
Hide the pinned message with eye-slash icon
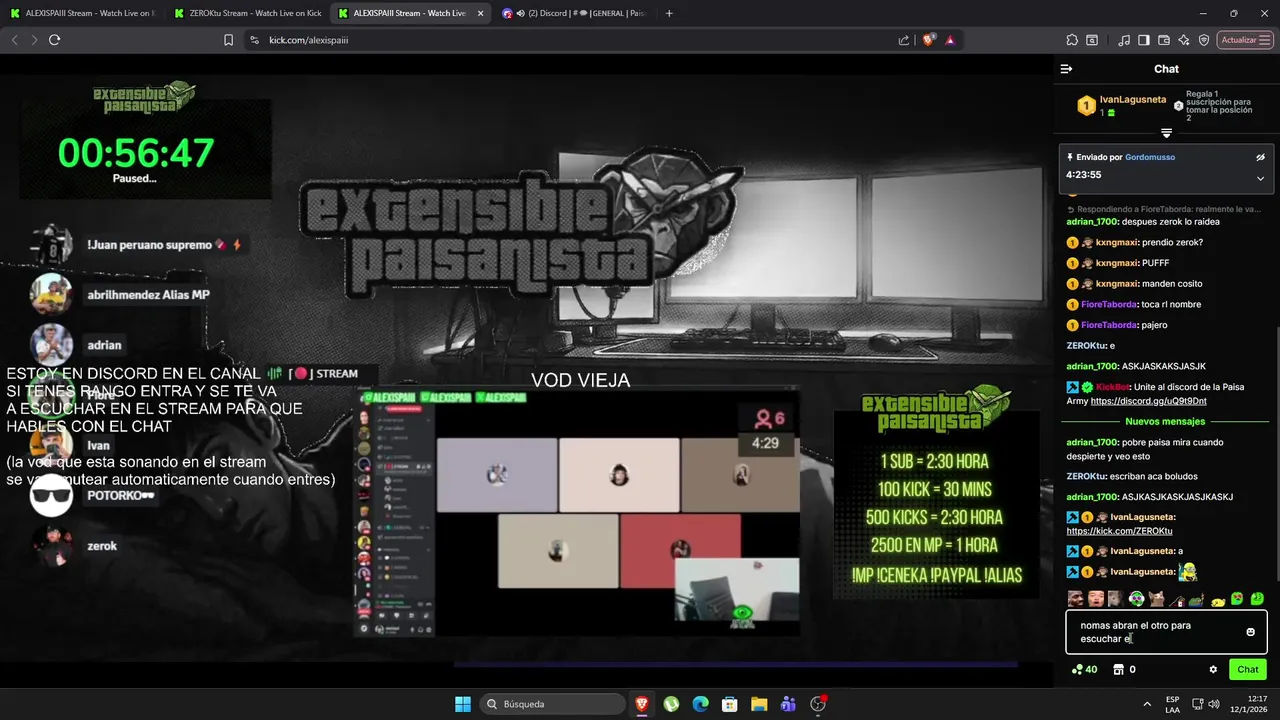(1260, 157)
